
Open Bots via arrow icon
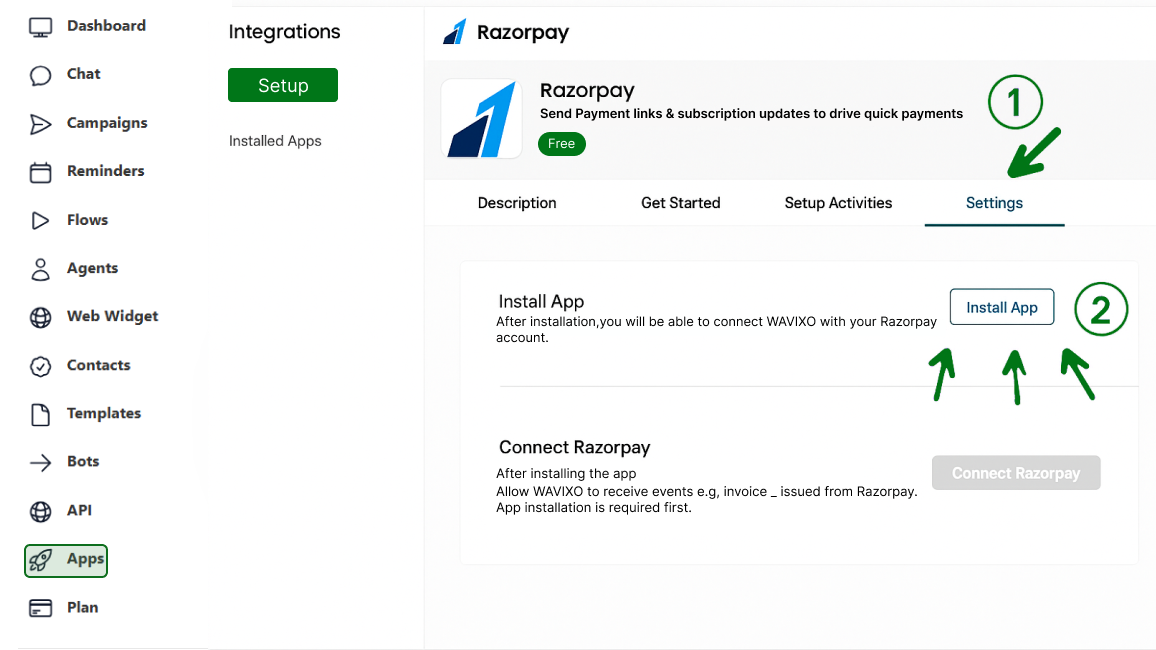(x=40, y=462)
